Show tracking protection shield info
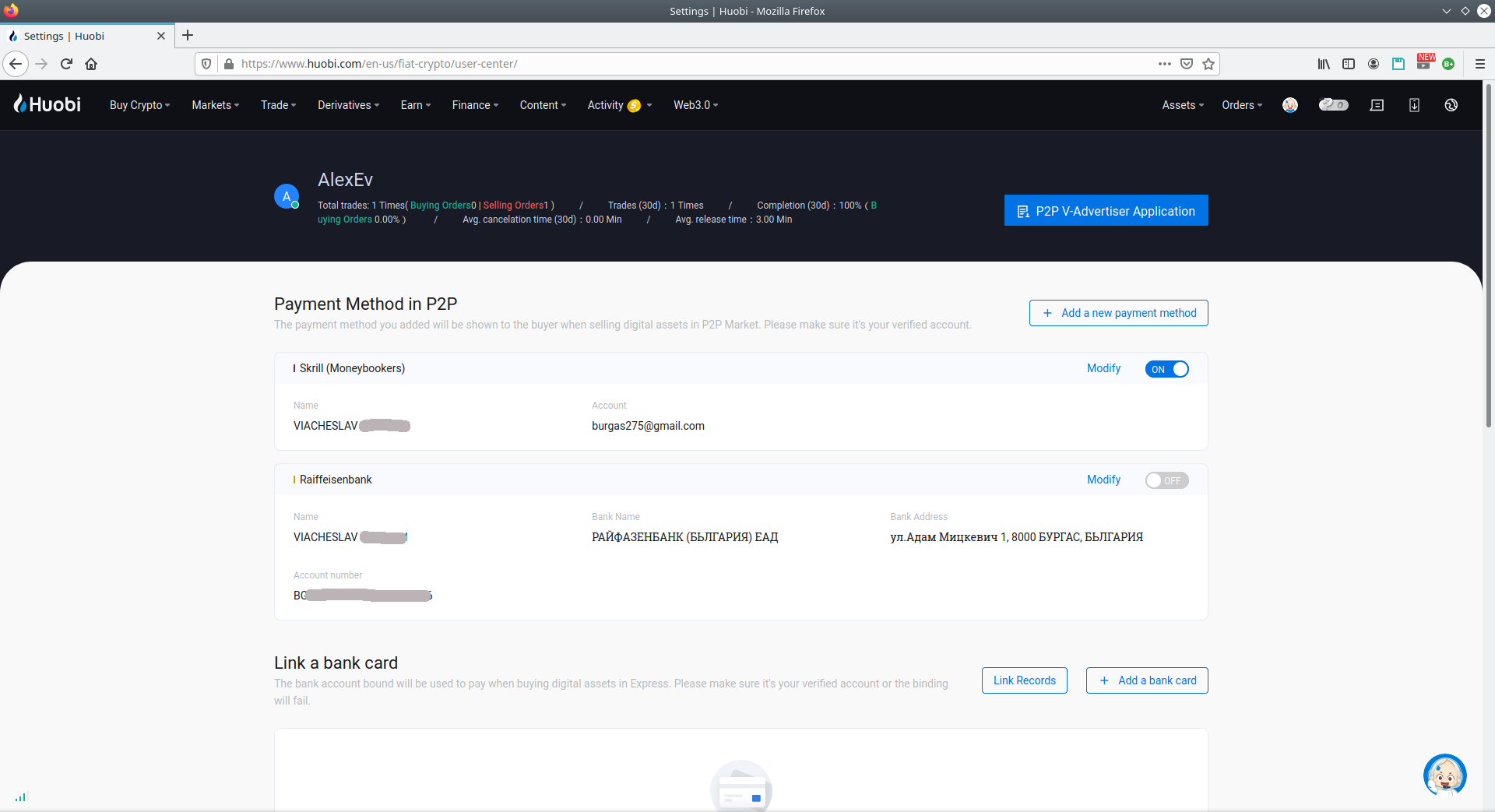This screenshot has height=812, width=1495. click(206, 64)
